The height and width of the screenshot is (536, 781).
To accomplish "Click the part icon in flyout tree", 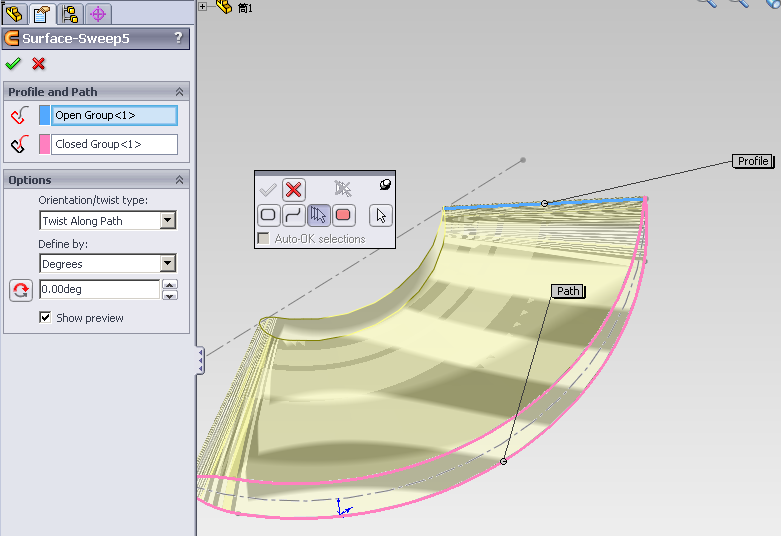I will coord(224,6).
